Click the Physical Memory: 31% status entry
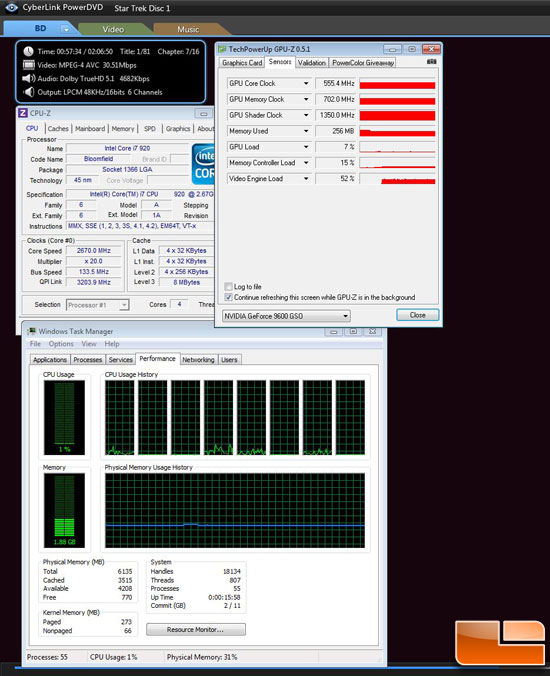Viewport: 550px width, 676px height. [202, 657]
